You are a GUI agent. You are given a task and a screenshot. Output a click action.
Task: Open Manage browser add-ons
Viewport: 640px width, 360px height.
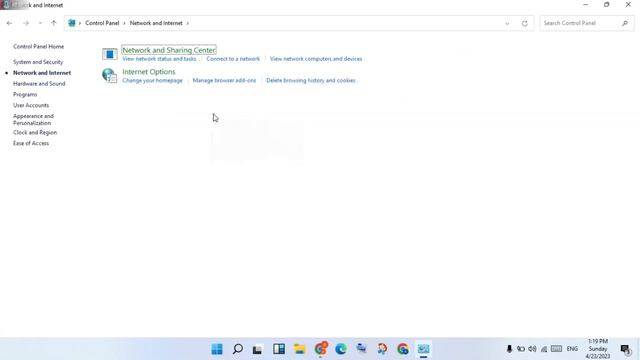click(x=224, y=80)
